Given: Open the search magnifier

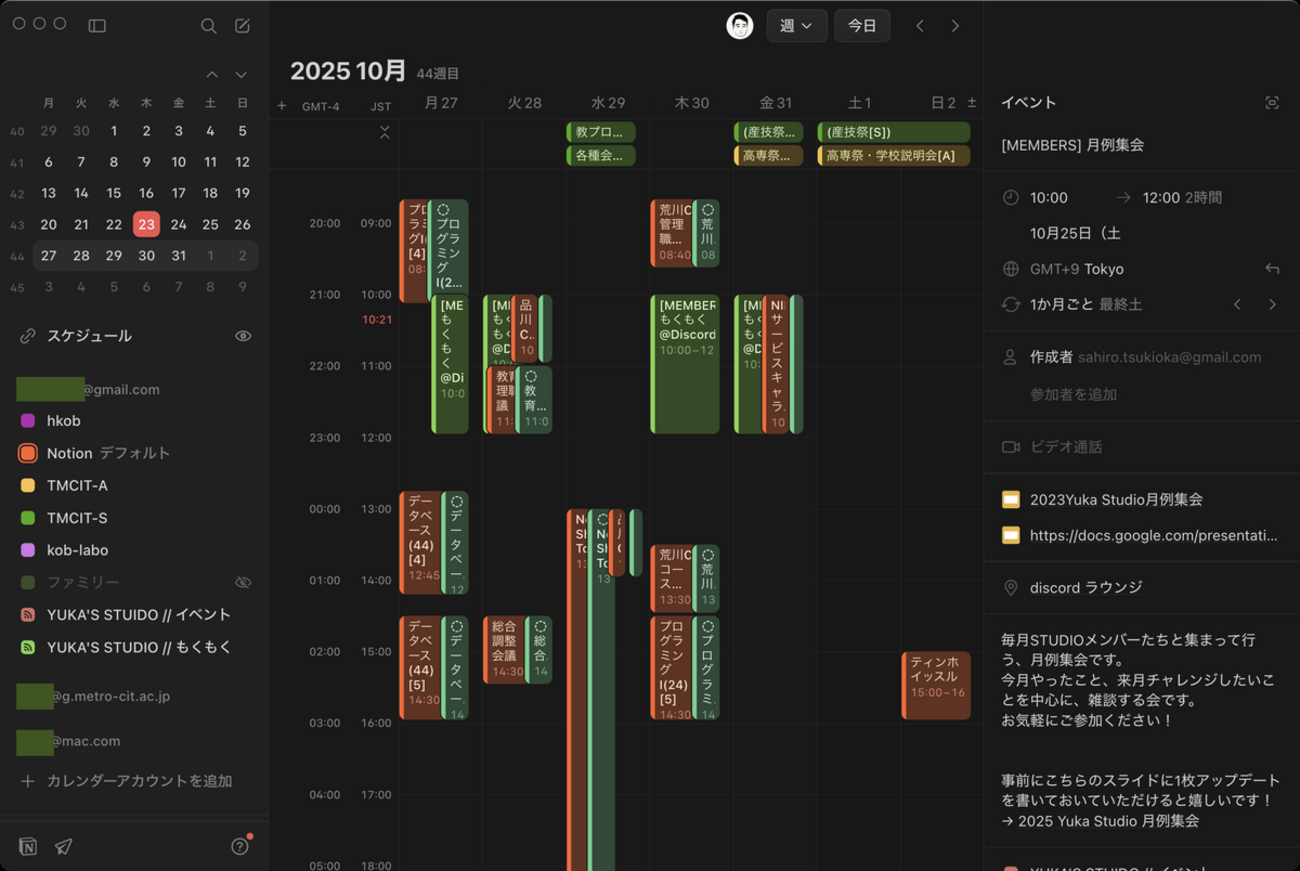Looking at the screenshot, I should click(208, 26).
